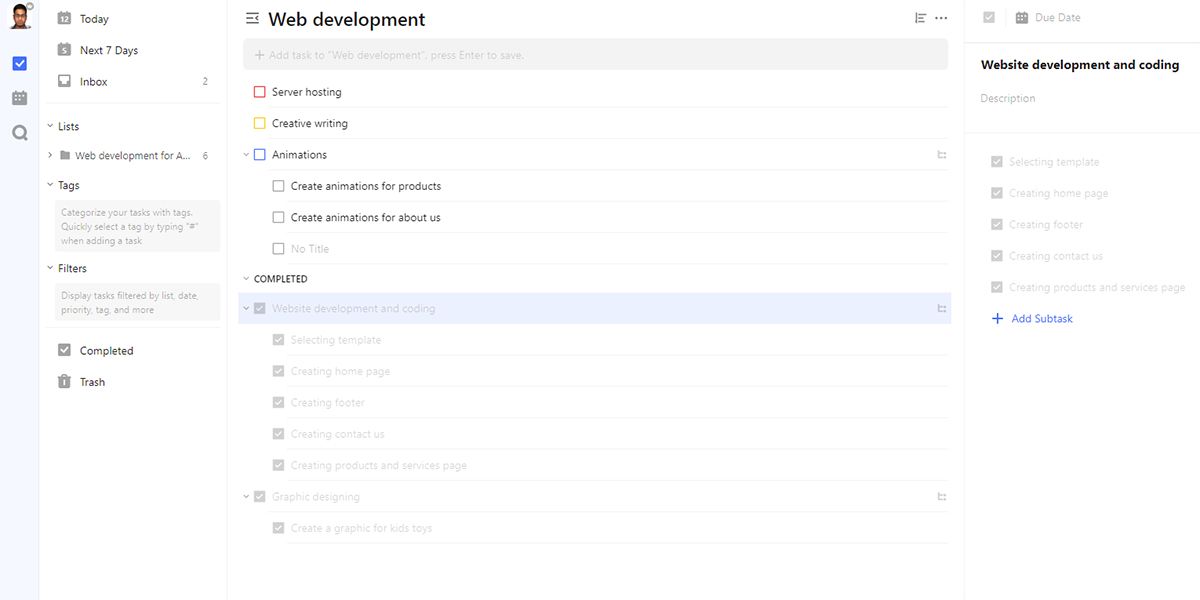Screen dimensions: 1200x600
Task: Check the Creative writing task checkbox
Action: (x=260, y=124)
